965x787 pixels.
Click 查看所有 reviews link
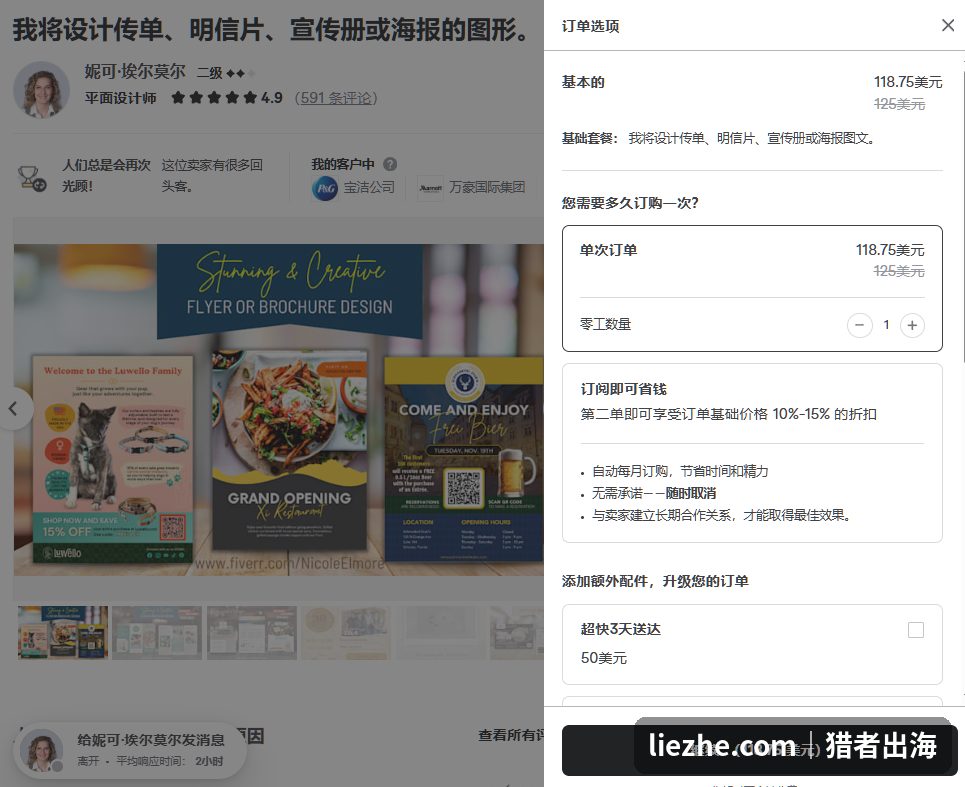coord(511,735)
